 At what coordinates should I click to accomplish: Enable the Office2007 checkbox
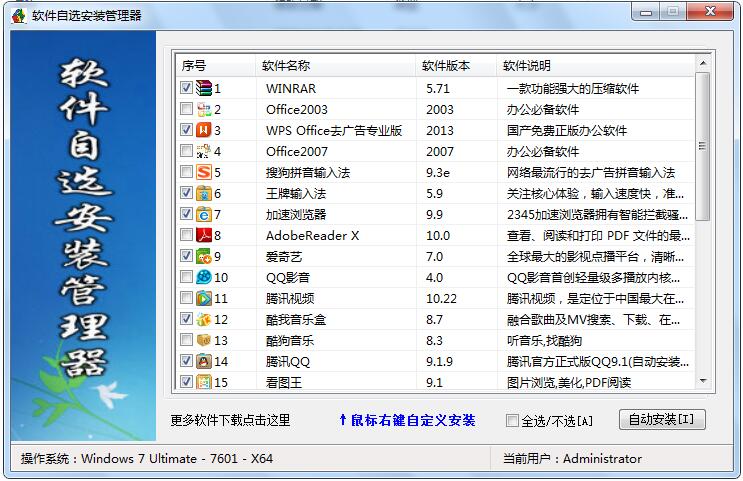(x=186, y=151)
